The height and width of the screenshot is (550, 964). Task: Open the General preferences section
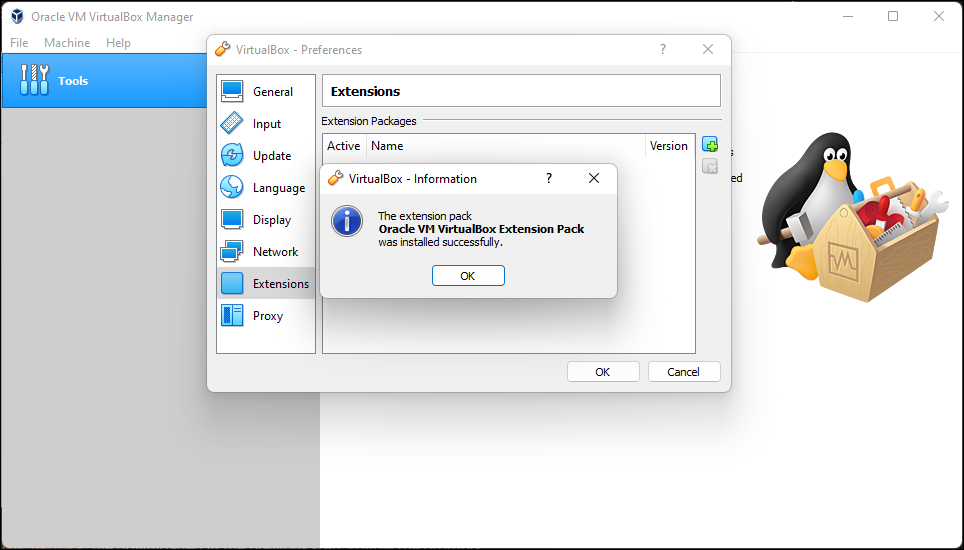265,92
